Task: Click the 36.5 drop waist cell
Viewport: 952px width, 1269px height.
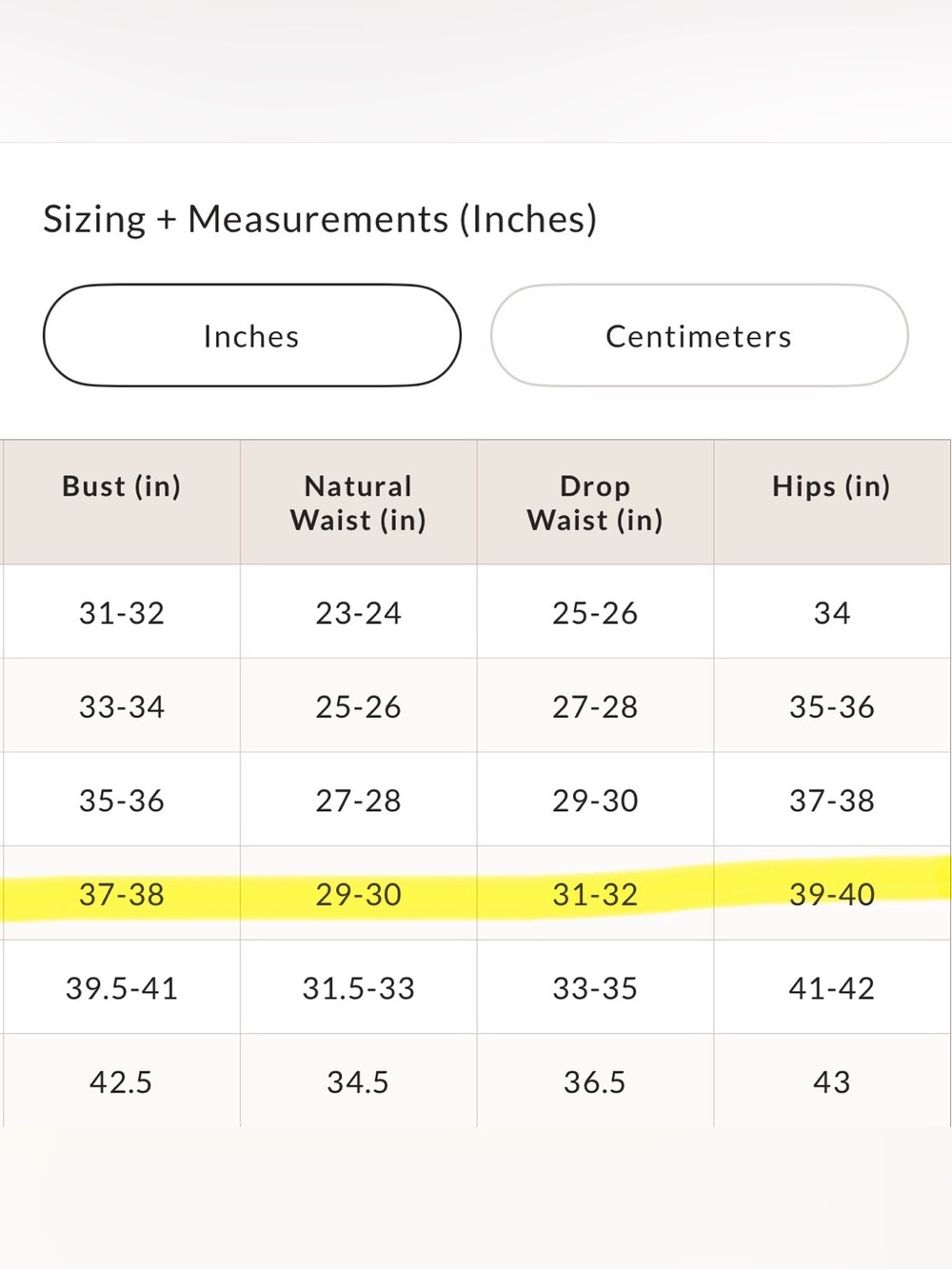Action: coord(595,1081)
